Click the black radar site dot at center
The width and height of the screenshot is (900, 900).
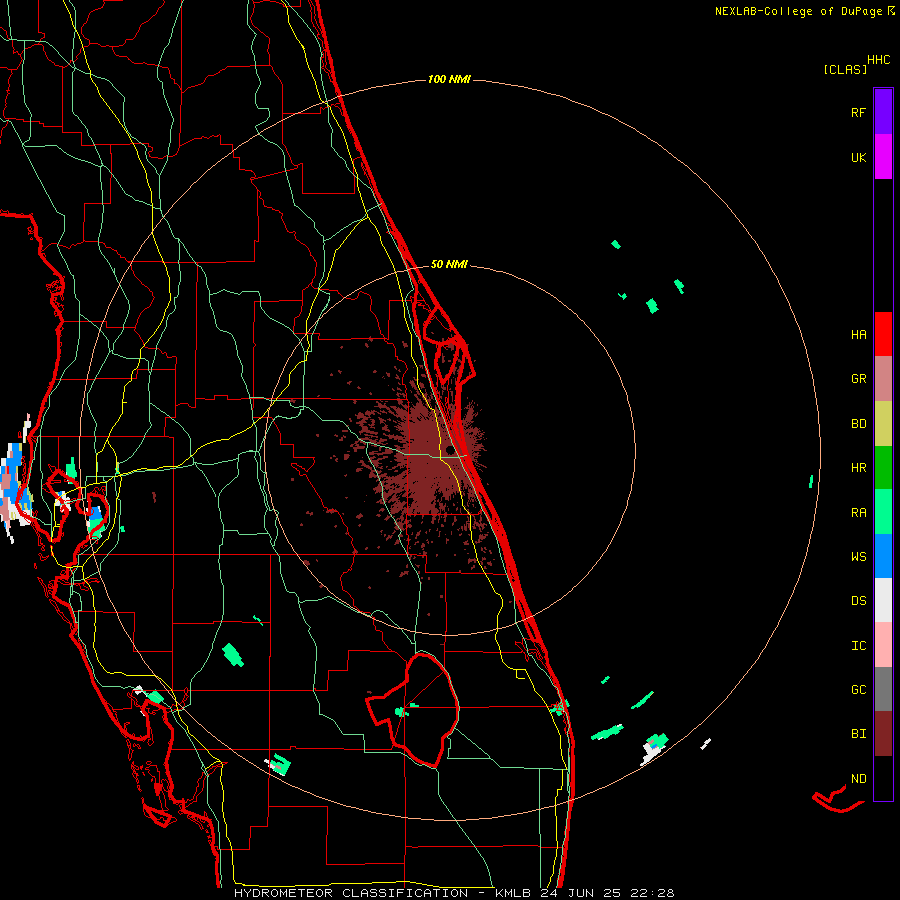pyautogui.click(x=450, y=449)
